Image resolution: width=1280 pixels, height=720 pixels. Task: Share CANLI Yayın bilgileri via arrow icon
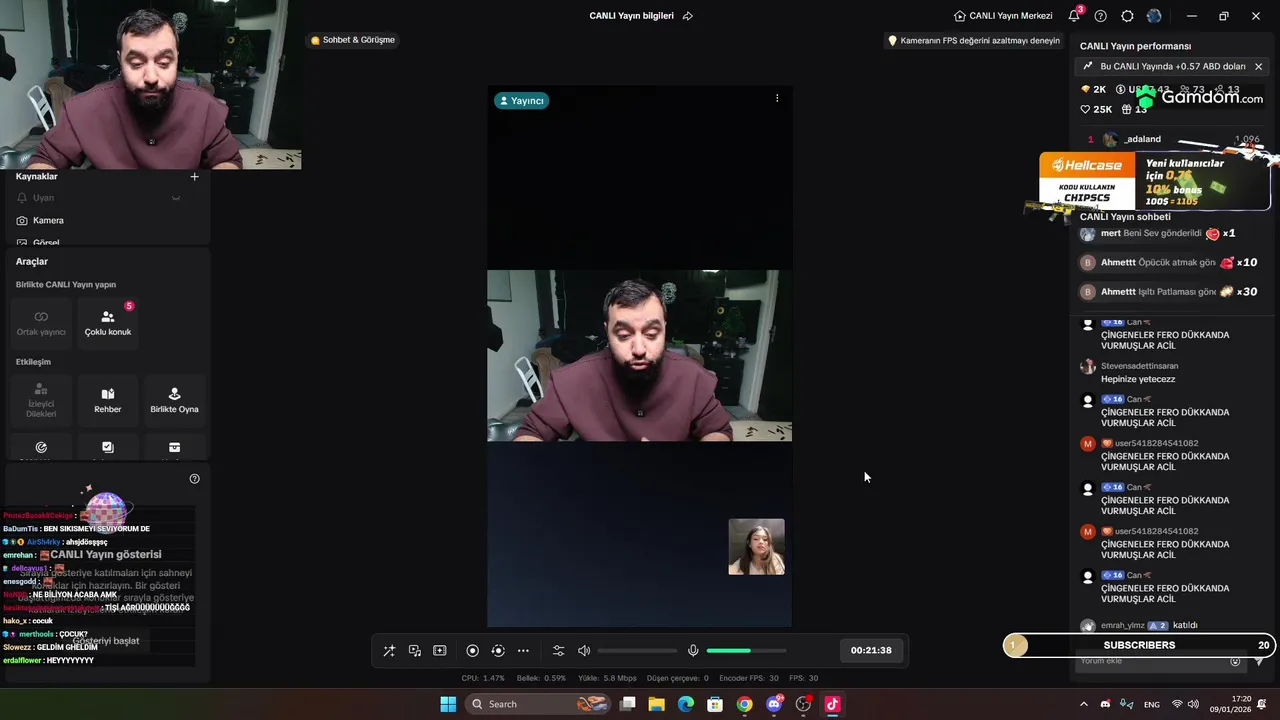(x=688, y=16)
